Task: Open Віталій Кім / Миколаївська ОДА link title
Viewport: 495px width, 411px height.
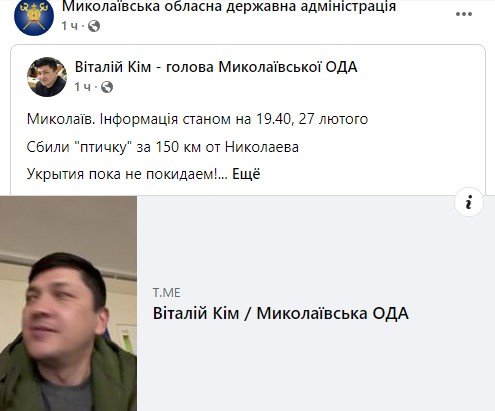Action: [x=281, y=313]
